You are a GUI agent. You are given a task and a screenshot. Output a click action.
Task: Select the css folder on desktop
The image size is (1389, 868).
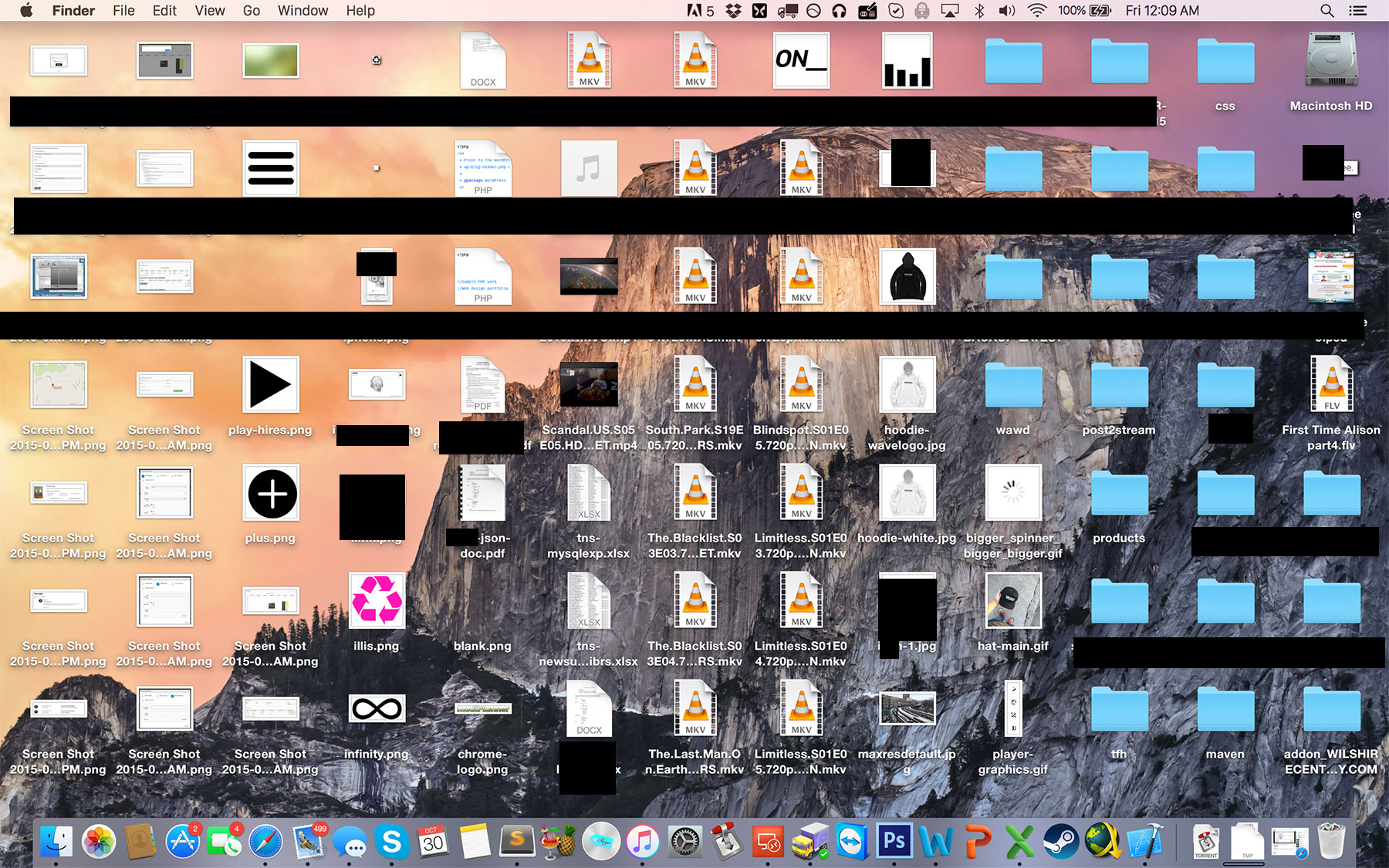pos(1225,61)
